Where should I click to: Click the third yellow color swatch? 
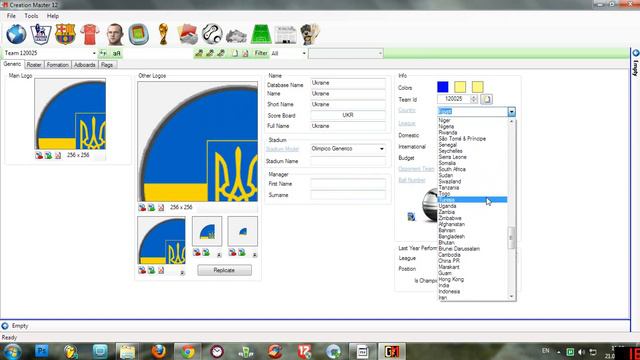[478, 87]
